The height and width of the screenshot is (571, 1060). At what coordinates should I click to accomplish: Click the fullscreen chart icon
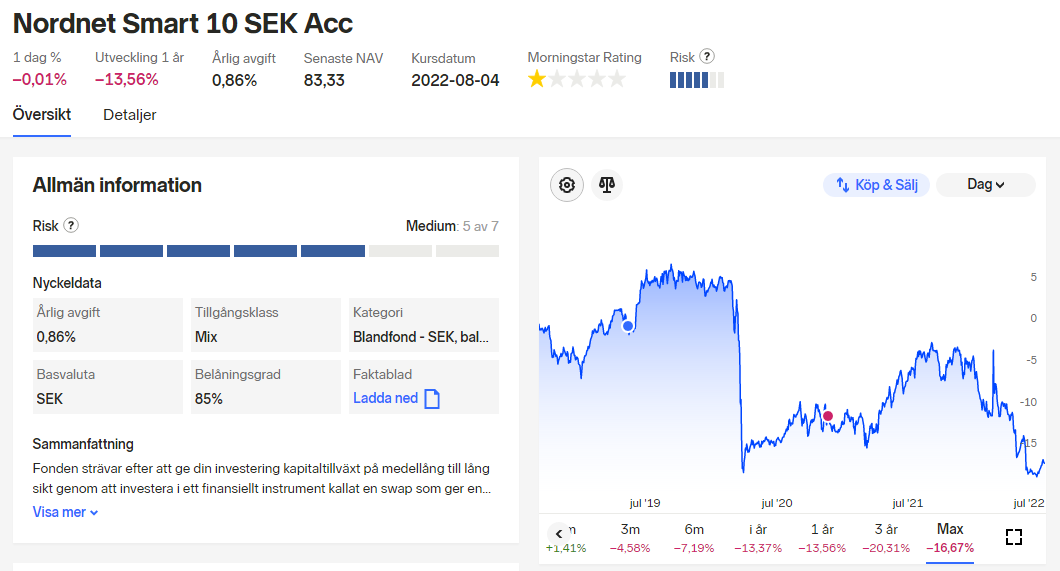[x=1013, y=537]
